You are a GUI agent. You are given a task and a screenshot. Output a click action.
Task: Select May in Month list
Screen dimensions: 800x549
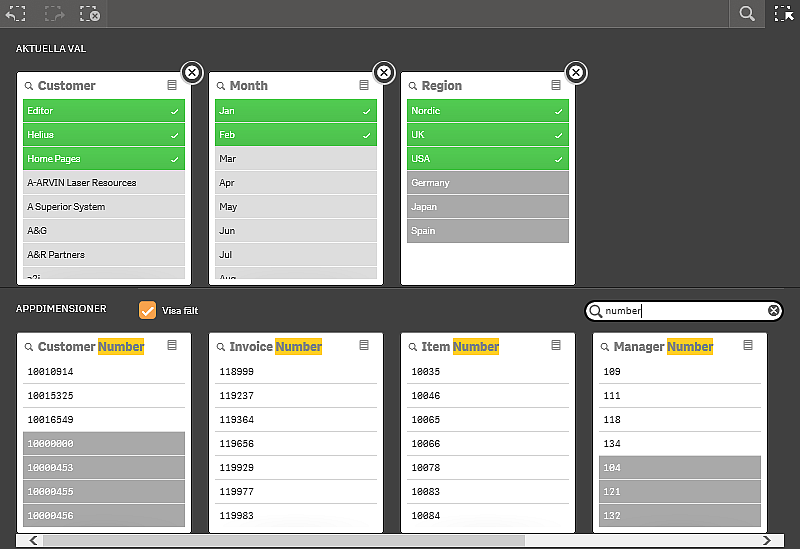click(295, 207)
